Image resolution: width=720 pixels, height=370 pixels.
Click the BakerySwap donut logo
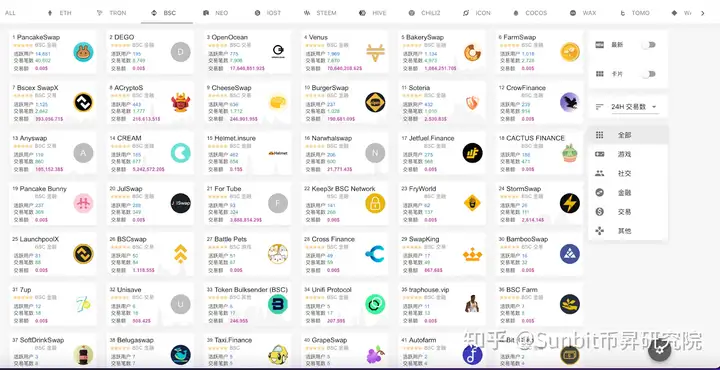472,52
